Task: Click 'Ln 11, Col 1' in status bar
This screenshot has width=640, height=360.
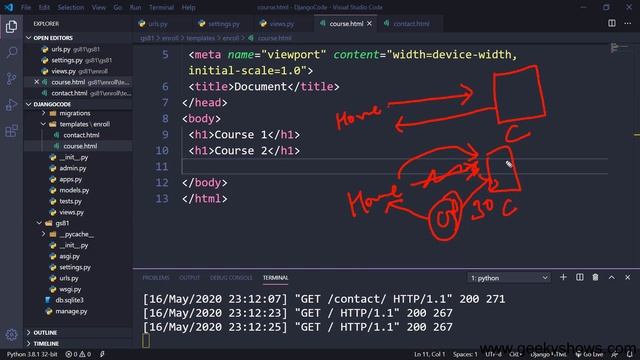Action: [x=429, y=354]
